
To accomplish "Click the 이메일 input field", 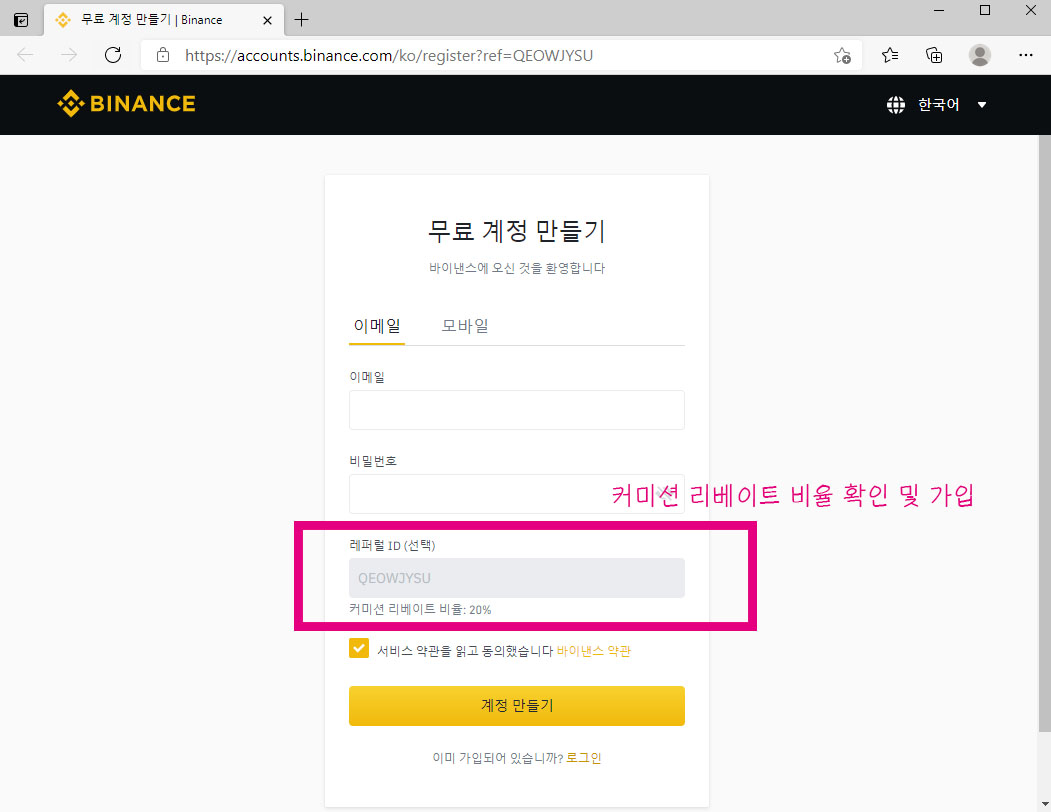I will pos(516,410).
